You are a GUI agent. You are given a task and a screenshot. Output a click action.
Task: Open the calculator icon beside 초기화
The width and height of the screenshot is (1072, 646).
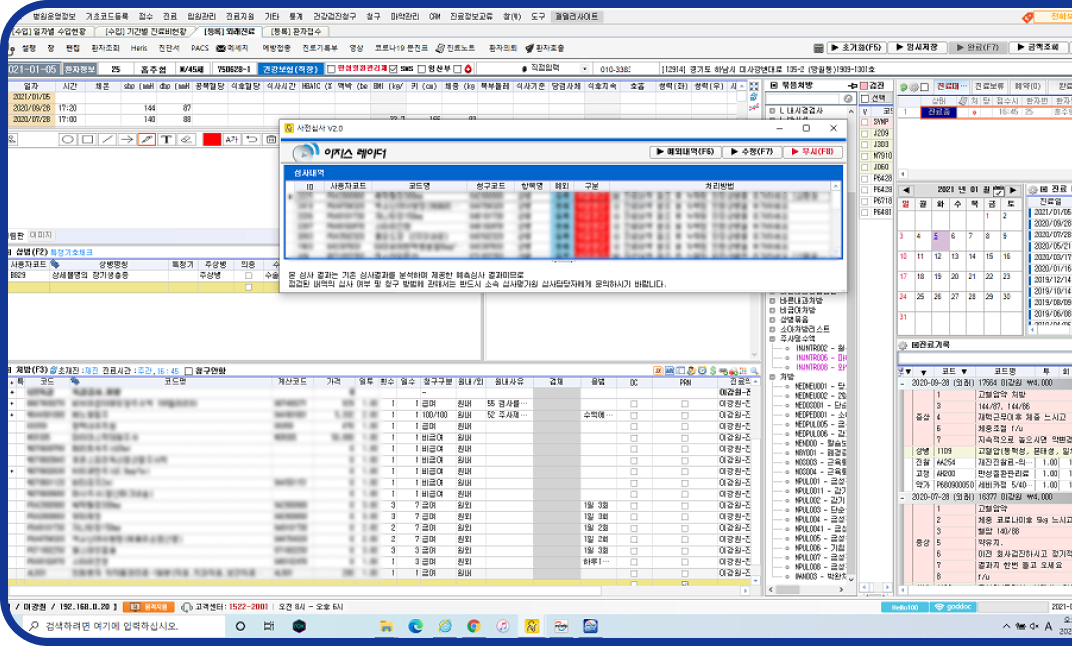(818, 48)
